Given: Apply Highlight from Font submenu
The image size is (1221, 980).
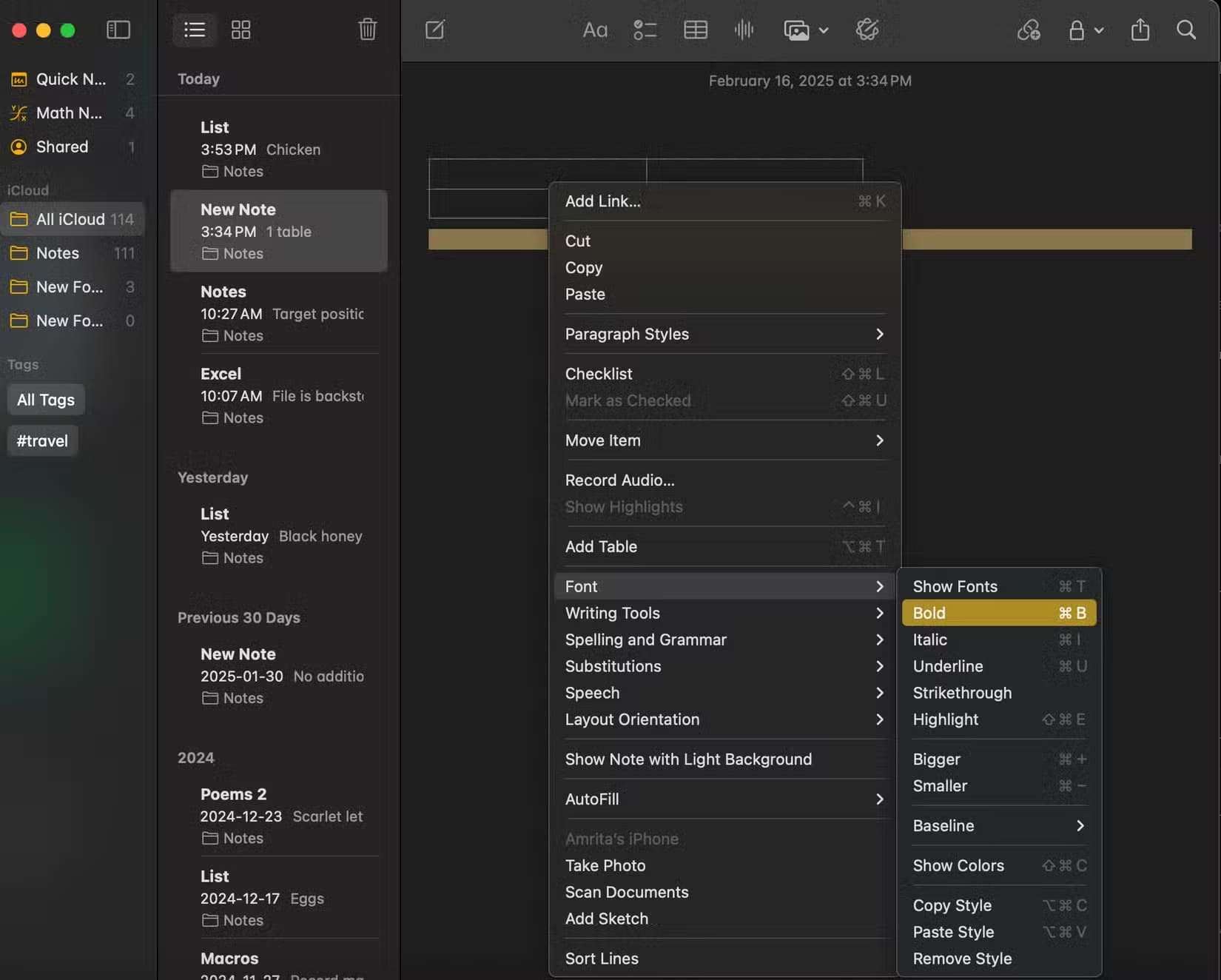Looking at the screenshot, I should (x=999, y=719).
